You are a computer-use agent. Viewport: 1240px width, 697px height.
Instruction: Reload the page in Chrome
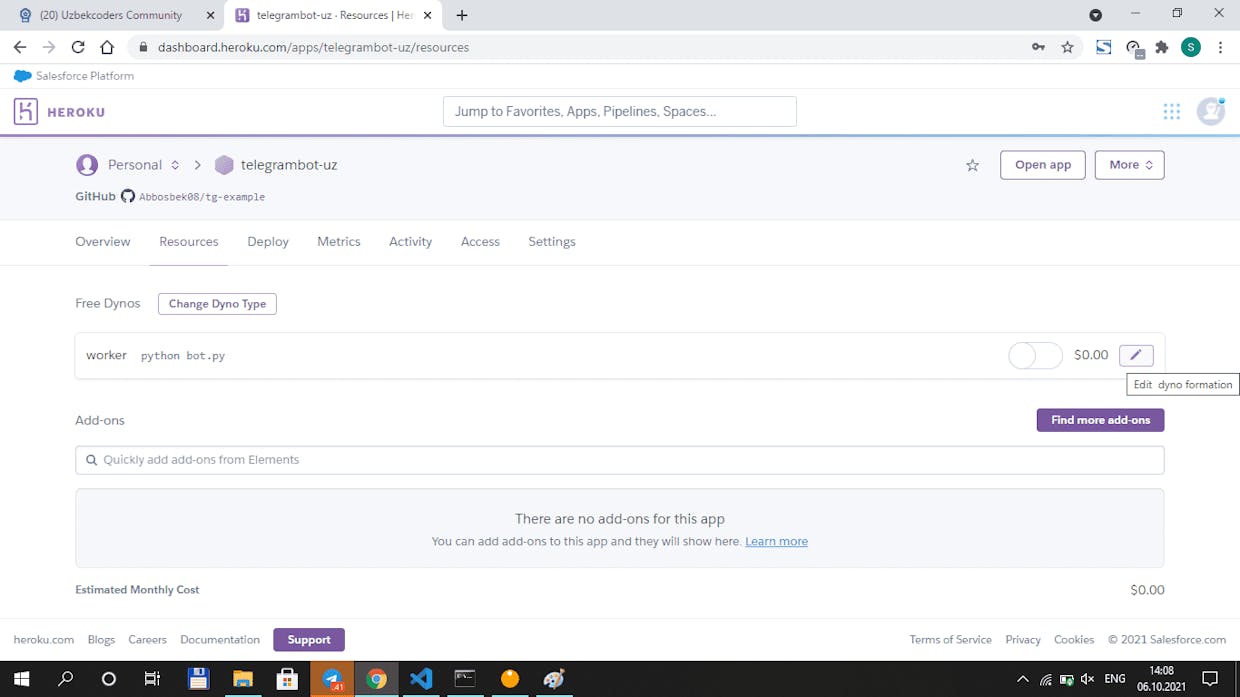point(78,47)
